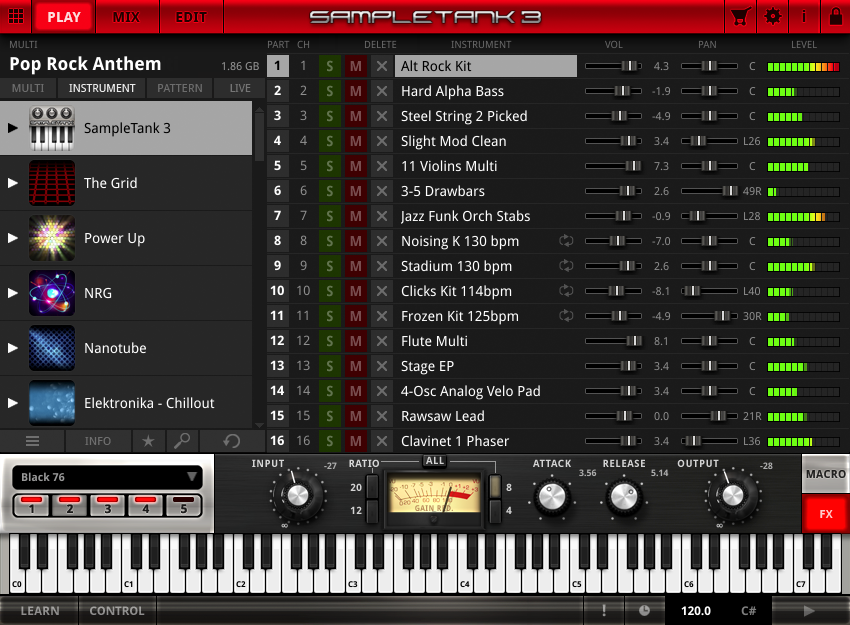850x625 pixels.
Task: Click the metronome clock icon
Action: pos(644,611)
